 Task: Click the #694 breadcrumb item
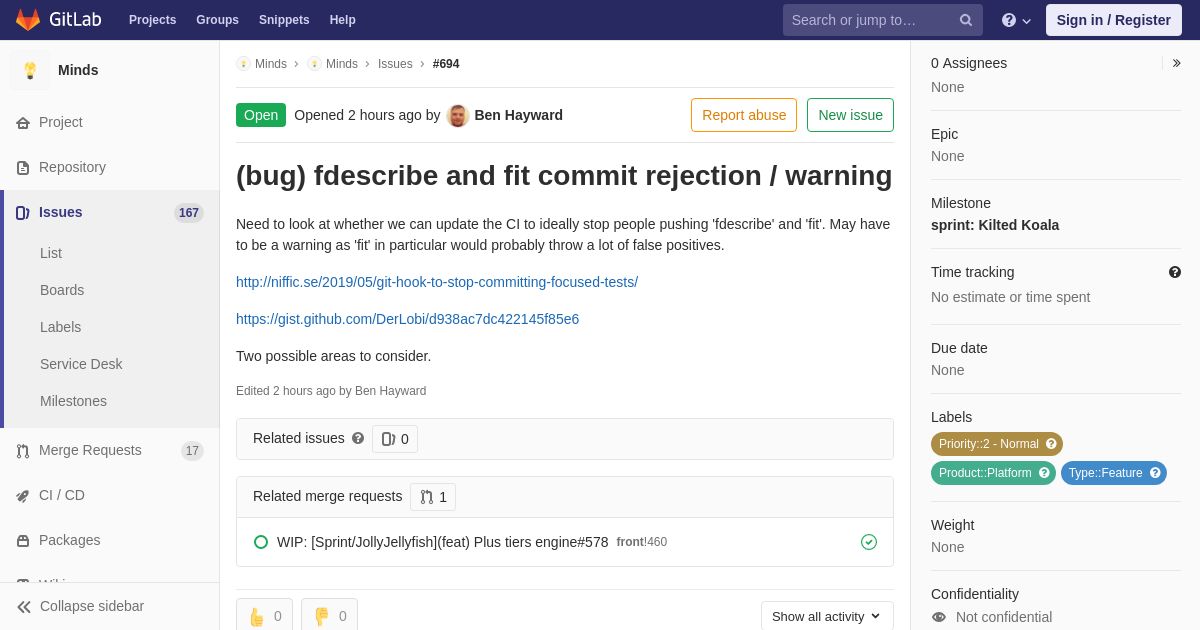(446, 64)
